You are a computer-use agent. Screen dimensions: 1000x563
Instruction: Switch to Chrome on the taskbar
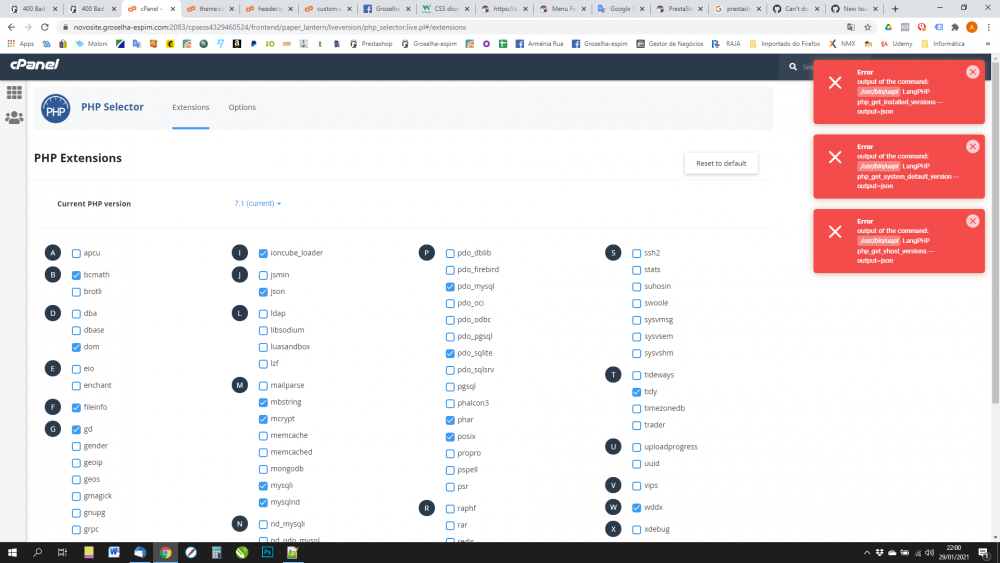pyautogui.click(x=165, y=553)
